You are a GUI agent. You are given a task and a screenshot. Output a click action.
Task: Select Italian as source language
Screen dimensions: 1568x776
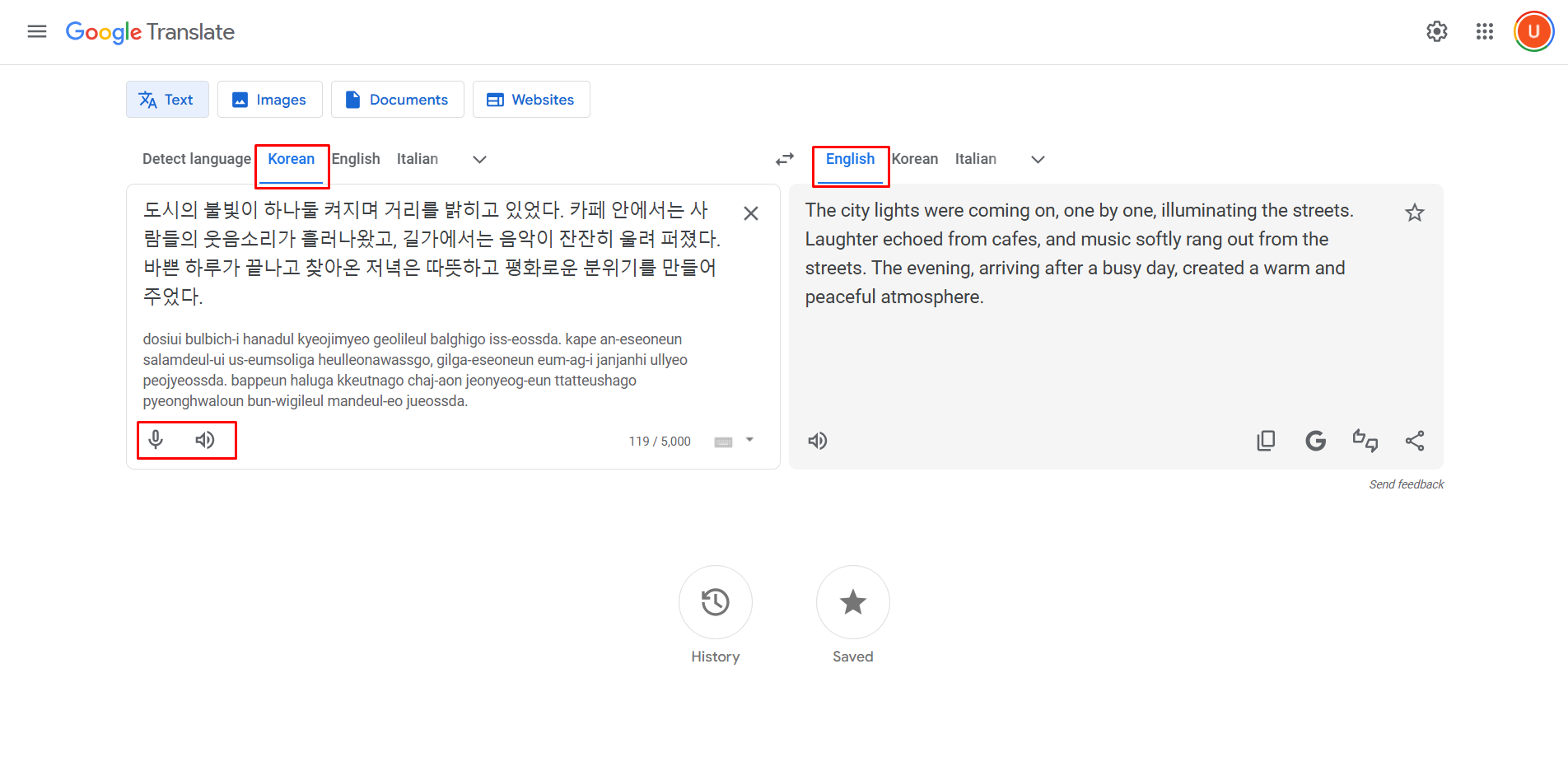pyautogui.click(x=418, y=159)
